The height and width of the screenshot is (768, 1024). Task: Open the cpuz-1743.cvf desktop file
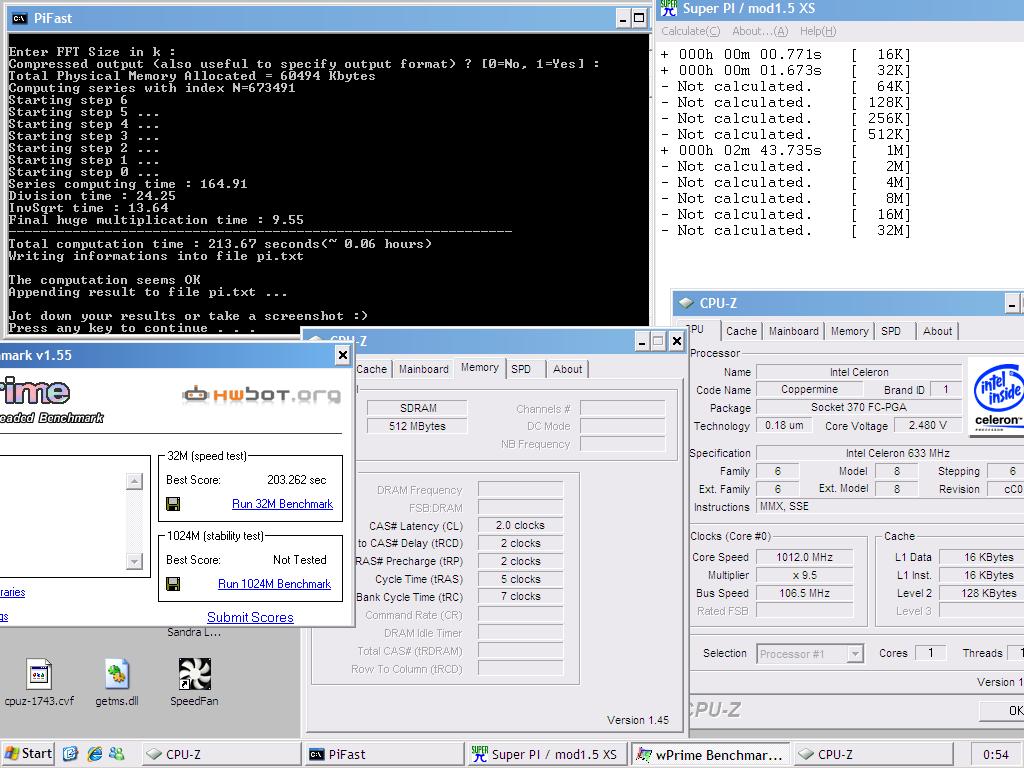[39, 682]
